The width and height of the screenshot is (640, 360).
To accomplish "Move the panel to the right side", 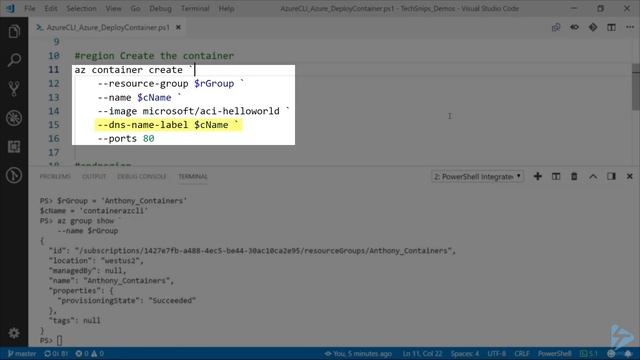I will pos(611,176).
